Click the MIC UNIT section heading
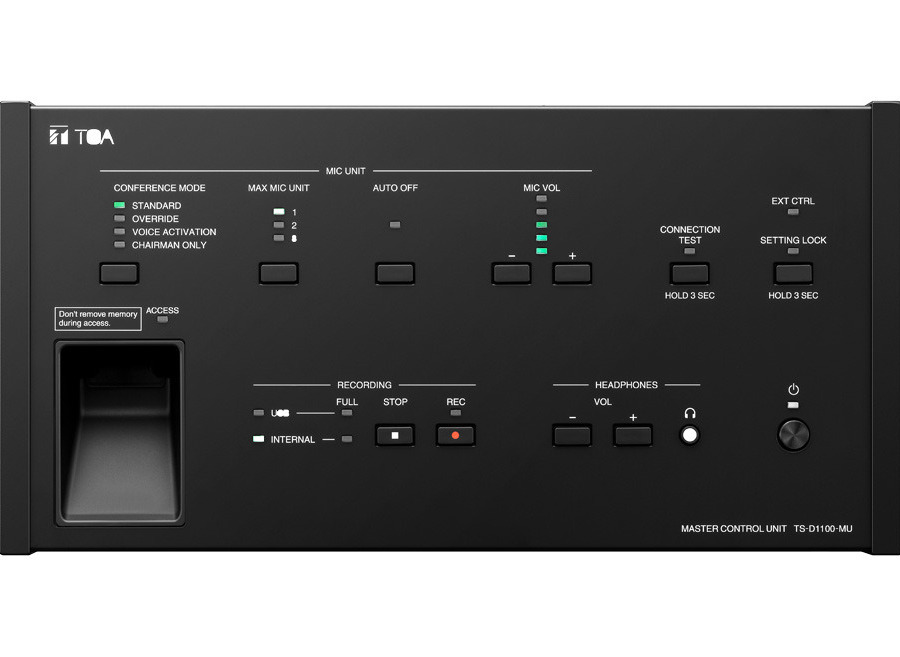 tap(346, 171)
